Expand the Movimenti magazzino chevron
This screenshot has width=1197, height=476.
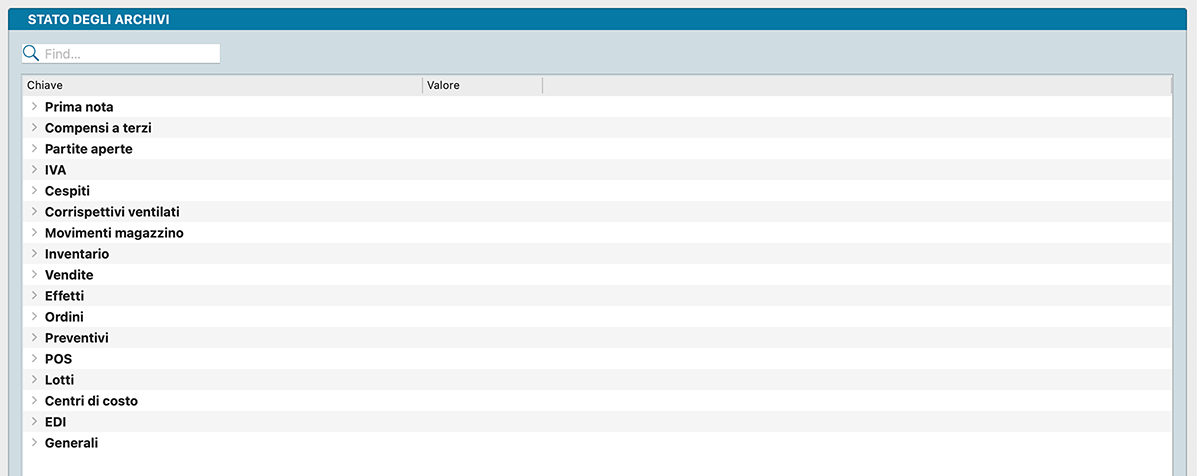(x=34, y=233)
